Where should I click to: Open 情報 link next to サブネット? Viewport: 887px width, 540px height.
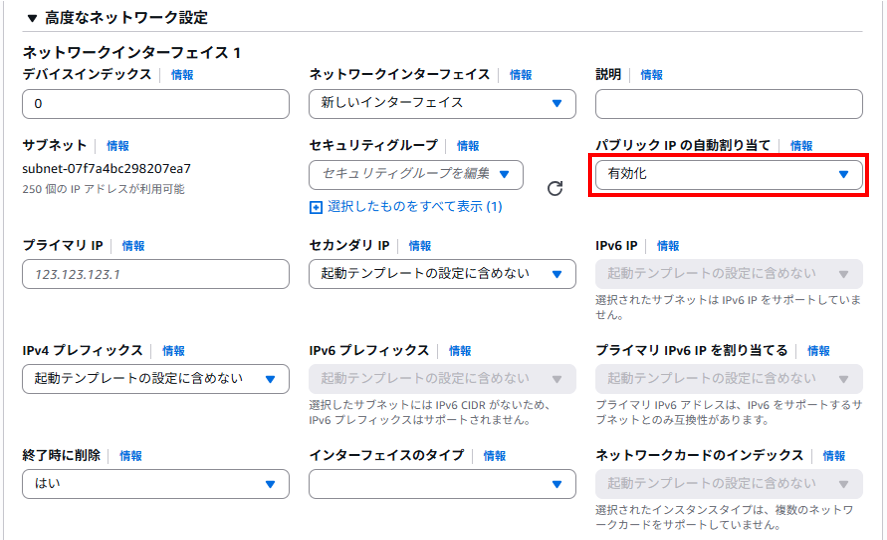pos(118,146)
